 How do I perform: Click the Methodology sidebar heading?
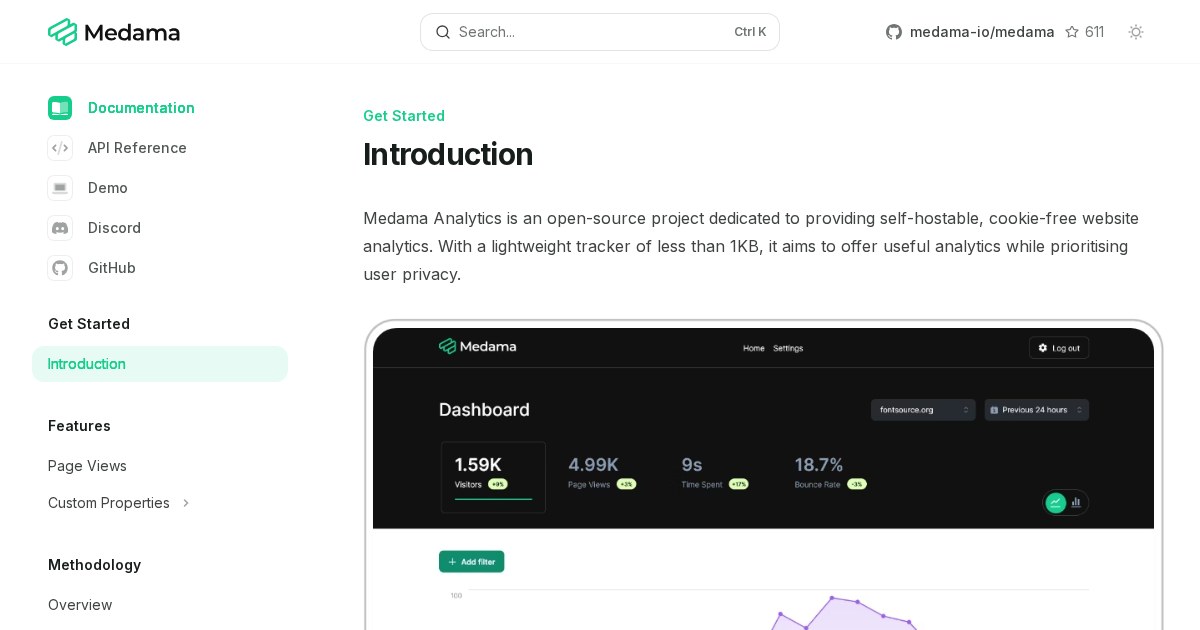94,565
